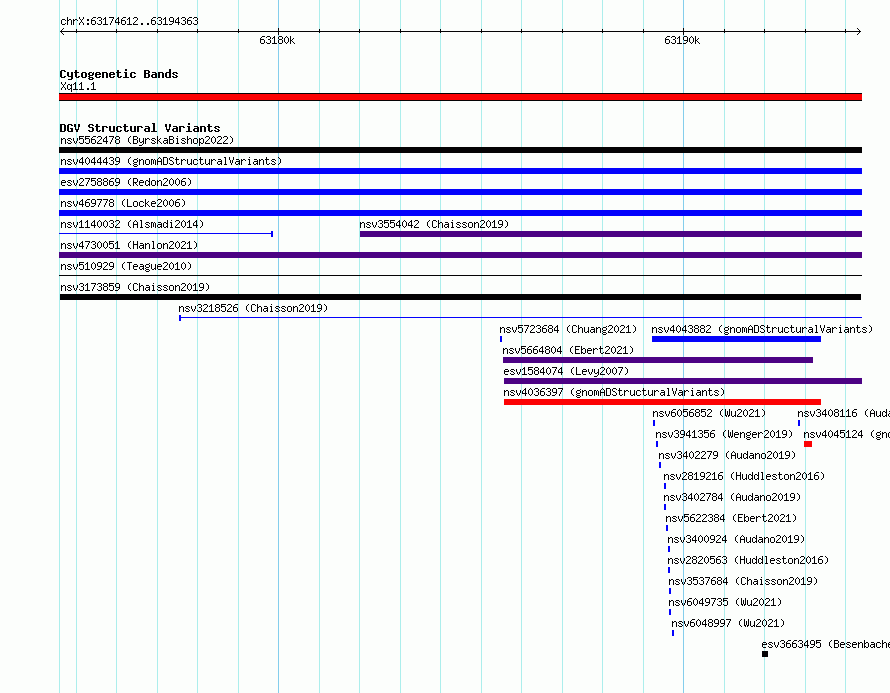
Task: Click the thin blue nsv1140032 line
Action: (x=166, y=234)
